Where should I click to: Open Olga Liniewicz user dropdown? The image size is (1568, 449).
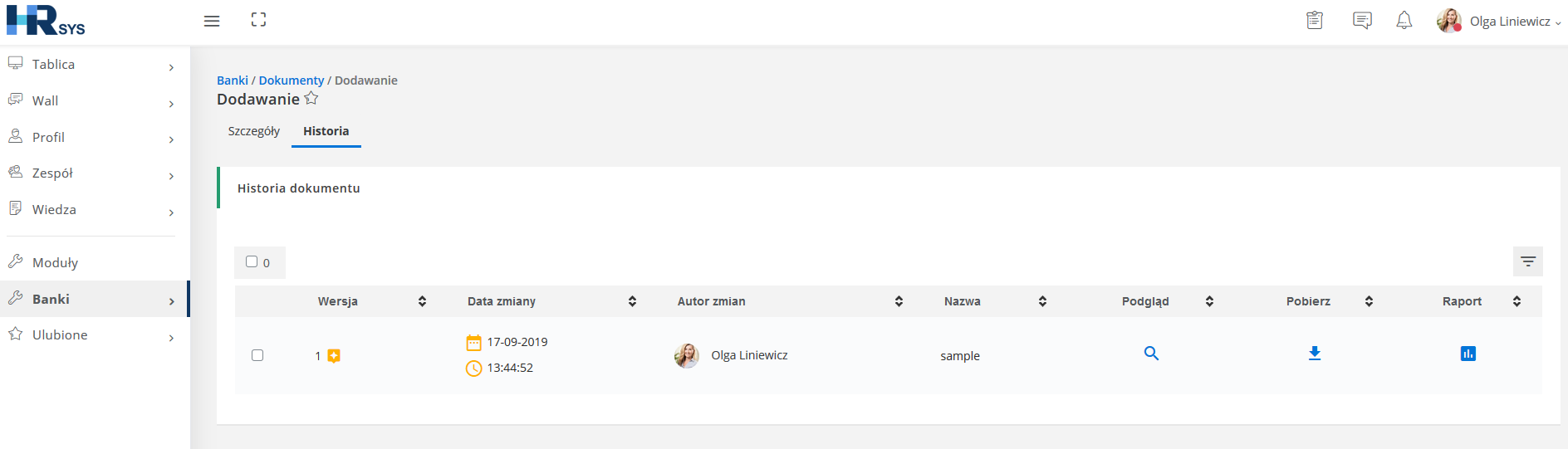pyautogui.click(x=1499, y=22)
